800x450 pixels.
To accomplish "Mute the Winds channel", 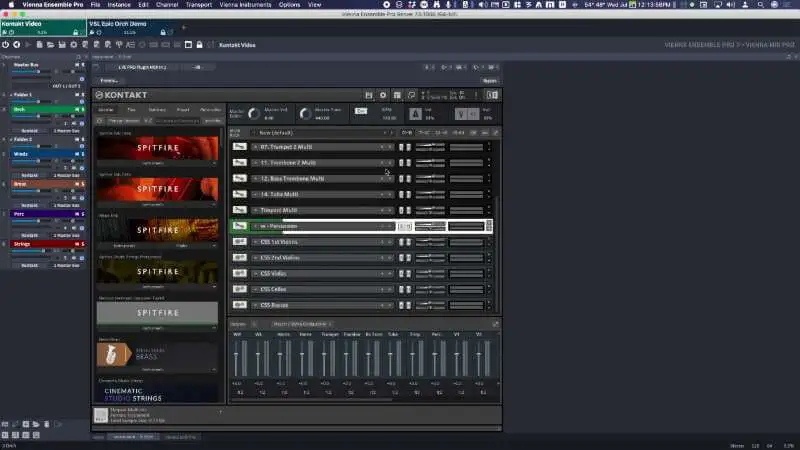I will tap(77, 154).
